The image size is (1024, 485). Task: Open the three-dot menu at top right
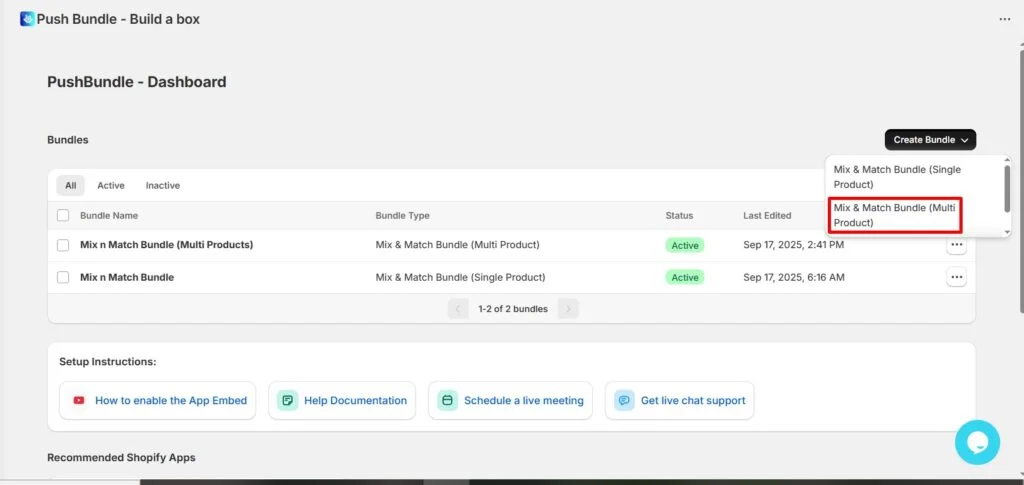click(x=1004, y=20)
